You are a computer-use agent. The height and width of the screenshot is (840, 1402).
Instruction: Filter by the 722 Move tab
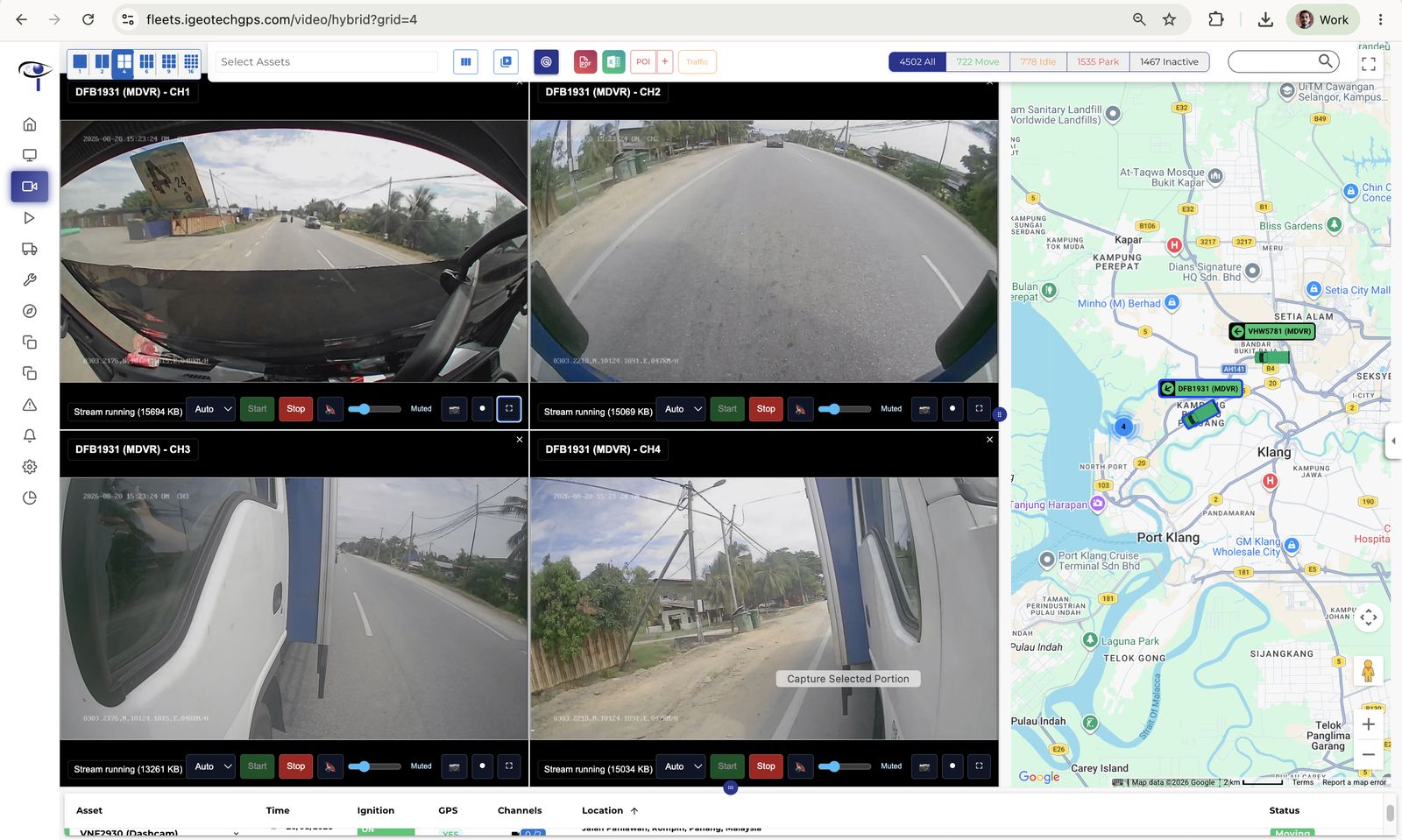click(x=978, y=61)
